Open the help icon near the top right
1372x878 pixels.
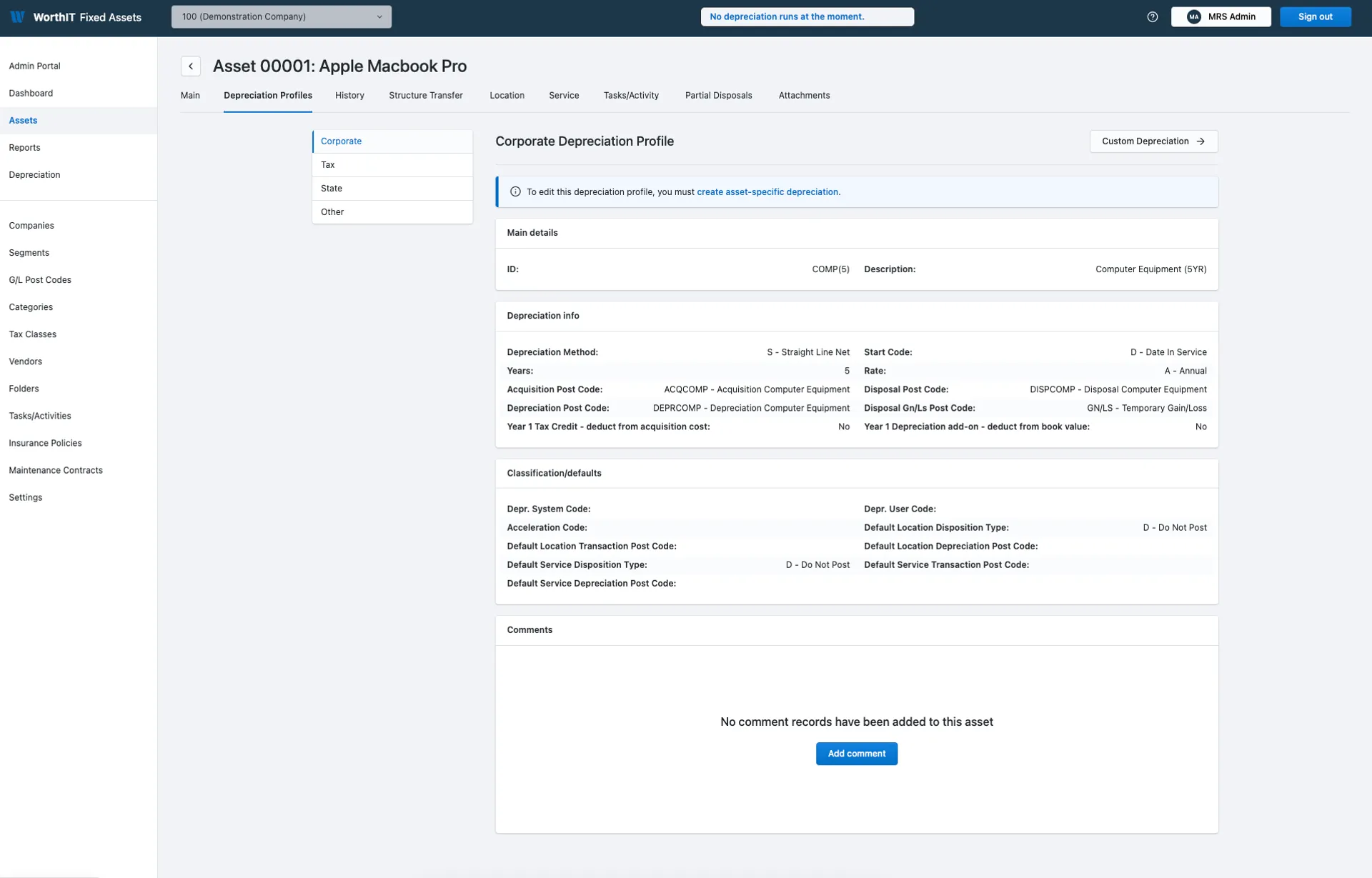(x=1153, y=16)
